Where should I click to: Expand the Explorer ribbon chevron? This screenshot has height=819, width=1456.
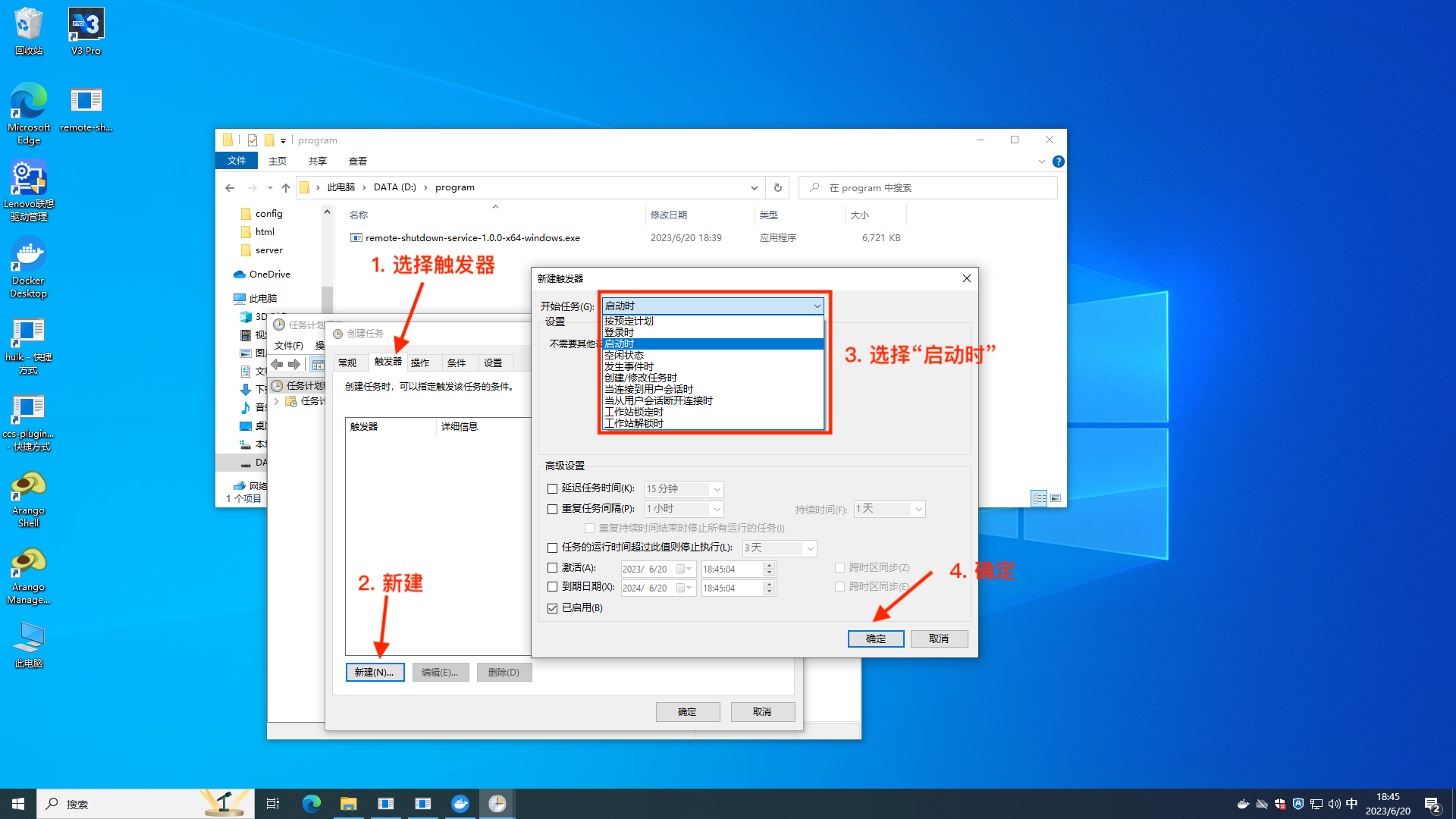[1041, 162]
